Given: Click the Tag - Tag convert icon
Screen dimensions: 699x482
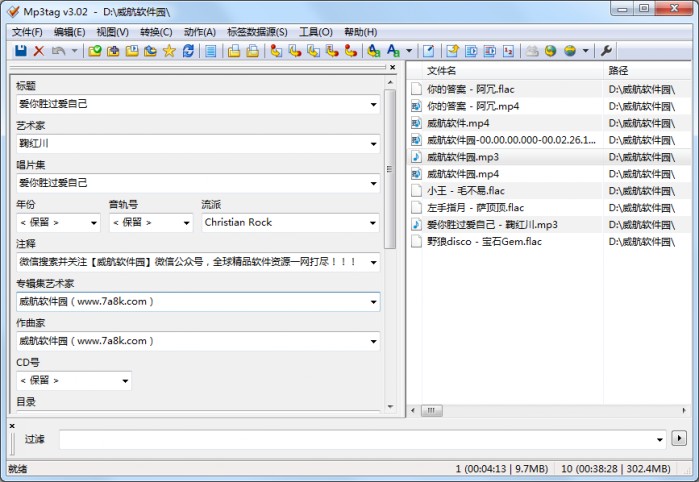Looking at the screenshot, I should (351, 51).
